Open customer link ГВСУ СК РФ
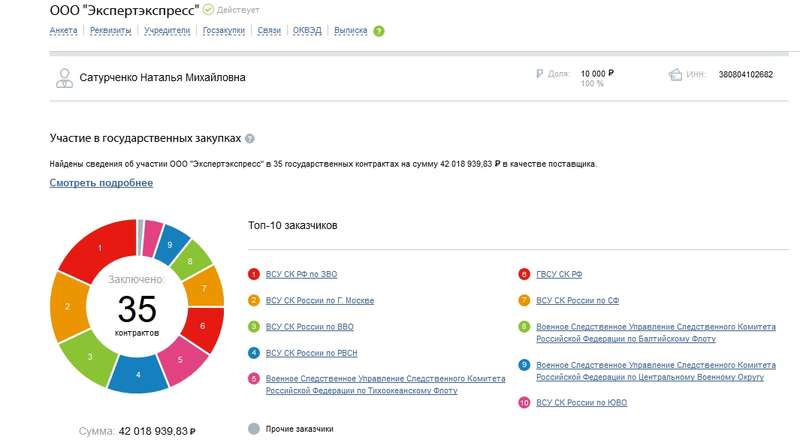This screenshot has width=800, height=446. [x=559, y=275]
